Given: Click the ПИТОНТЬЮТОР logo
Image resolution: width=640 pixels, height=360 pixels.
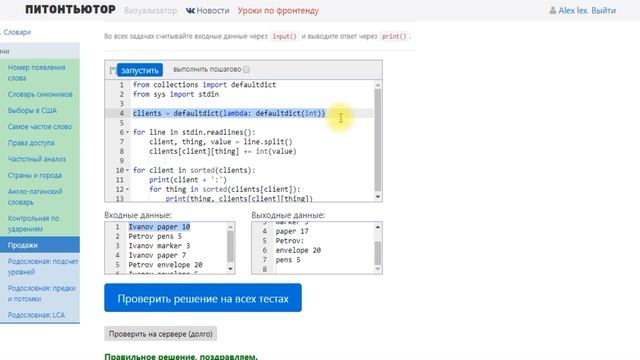Looking at the screenshot, I should point(70,9).
